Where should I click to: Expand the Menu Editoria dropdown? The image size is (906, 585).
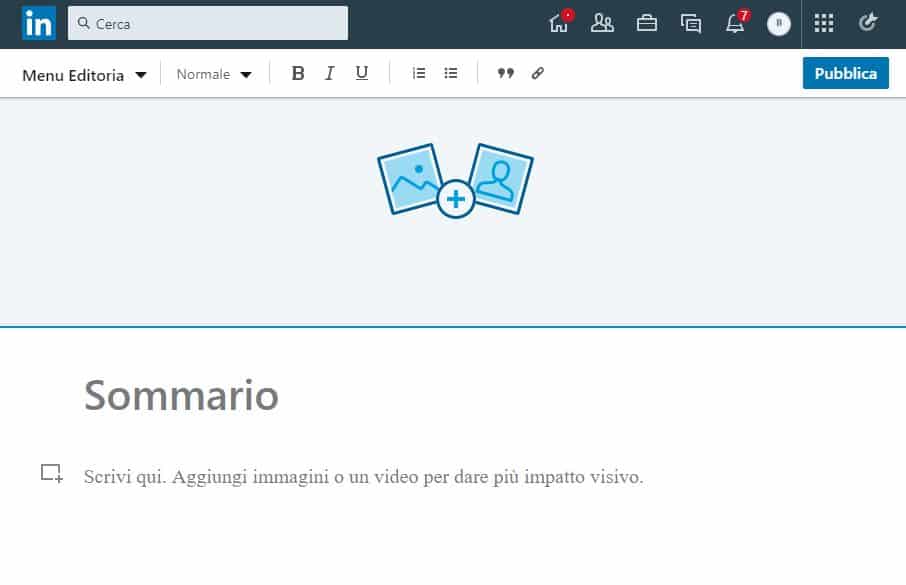[85, 75]
